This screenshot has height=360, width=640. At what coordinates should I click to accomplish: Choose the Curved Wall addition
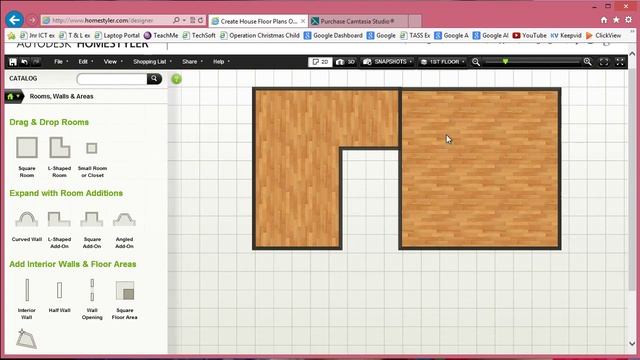click(27, 219)
